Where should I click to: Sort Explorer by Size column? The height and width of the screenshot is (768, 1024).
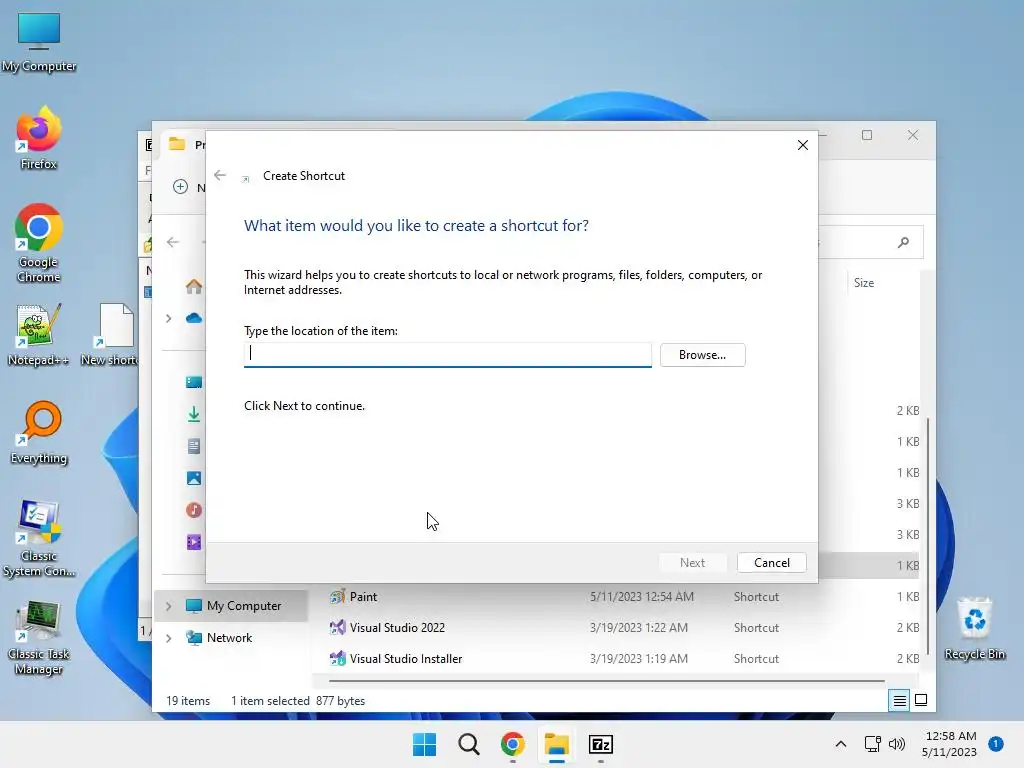click(x=863, y=283)
